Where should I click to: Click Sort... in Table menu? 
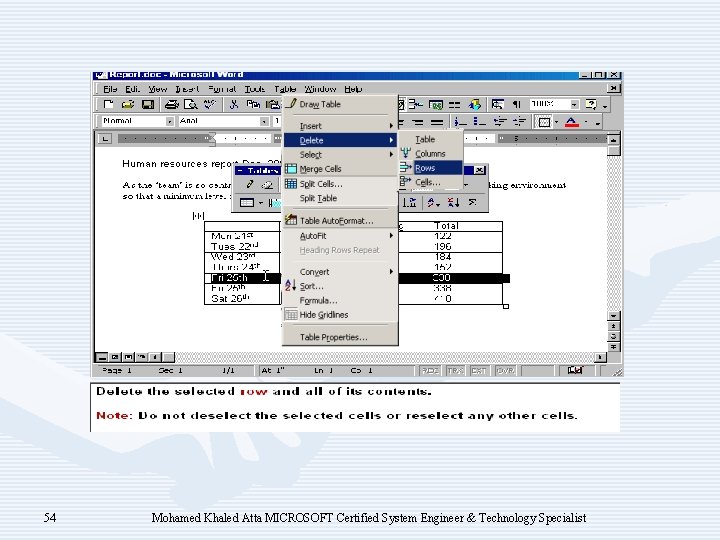click(340, 286)
